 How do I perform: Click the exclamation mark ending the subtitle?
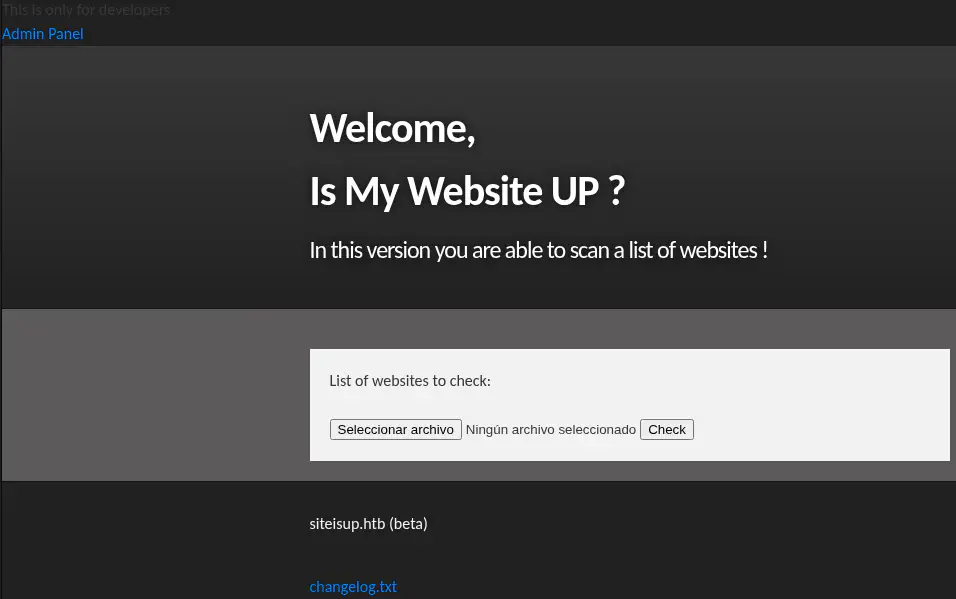click(x=765, y=250)
